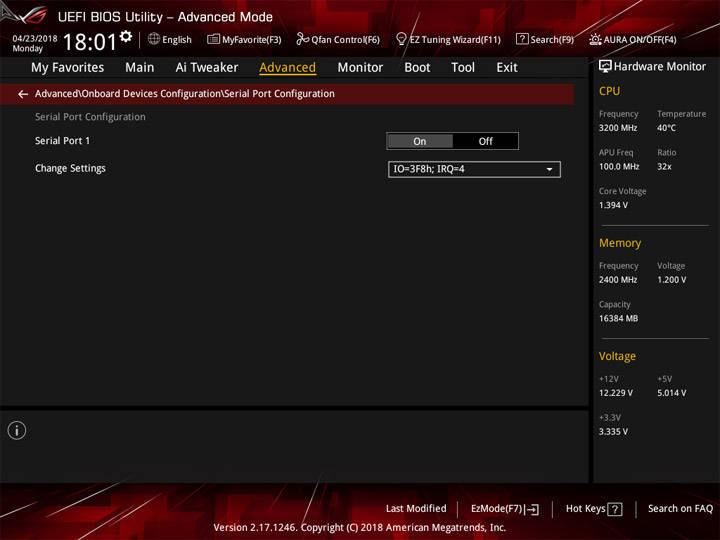Click the Memory section heading
The image size is (720, 540).
[620, 243]
